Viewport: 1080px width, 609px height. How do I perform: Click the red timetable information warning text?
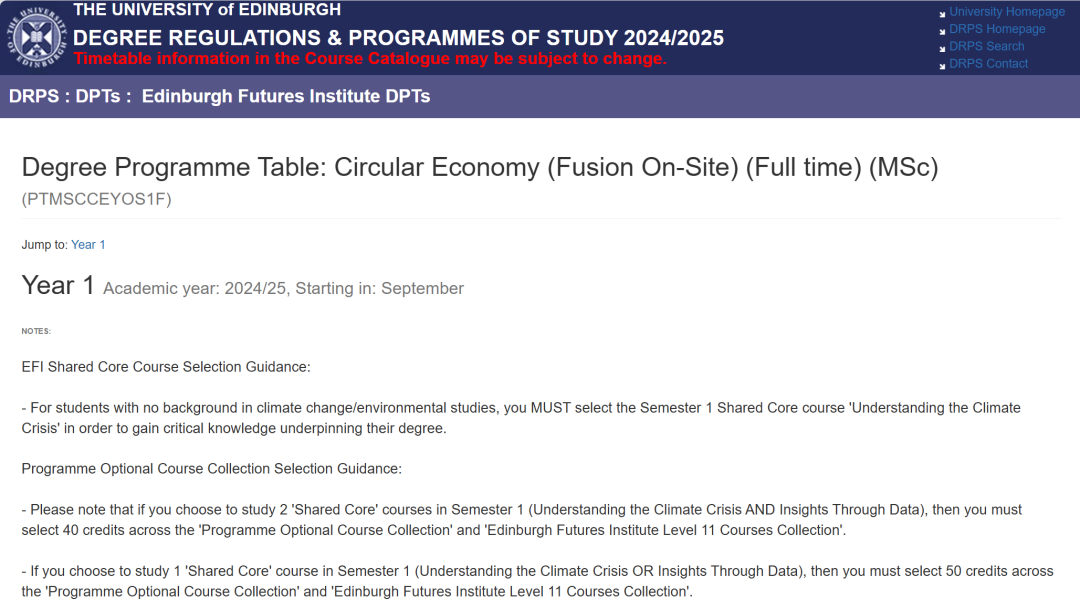pos(370,59)
